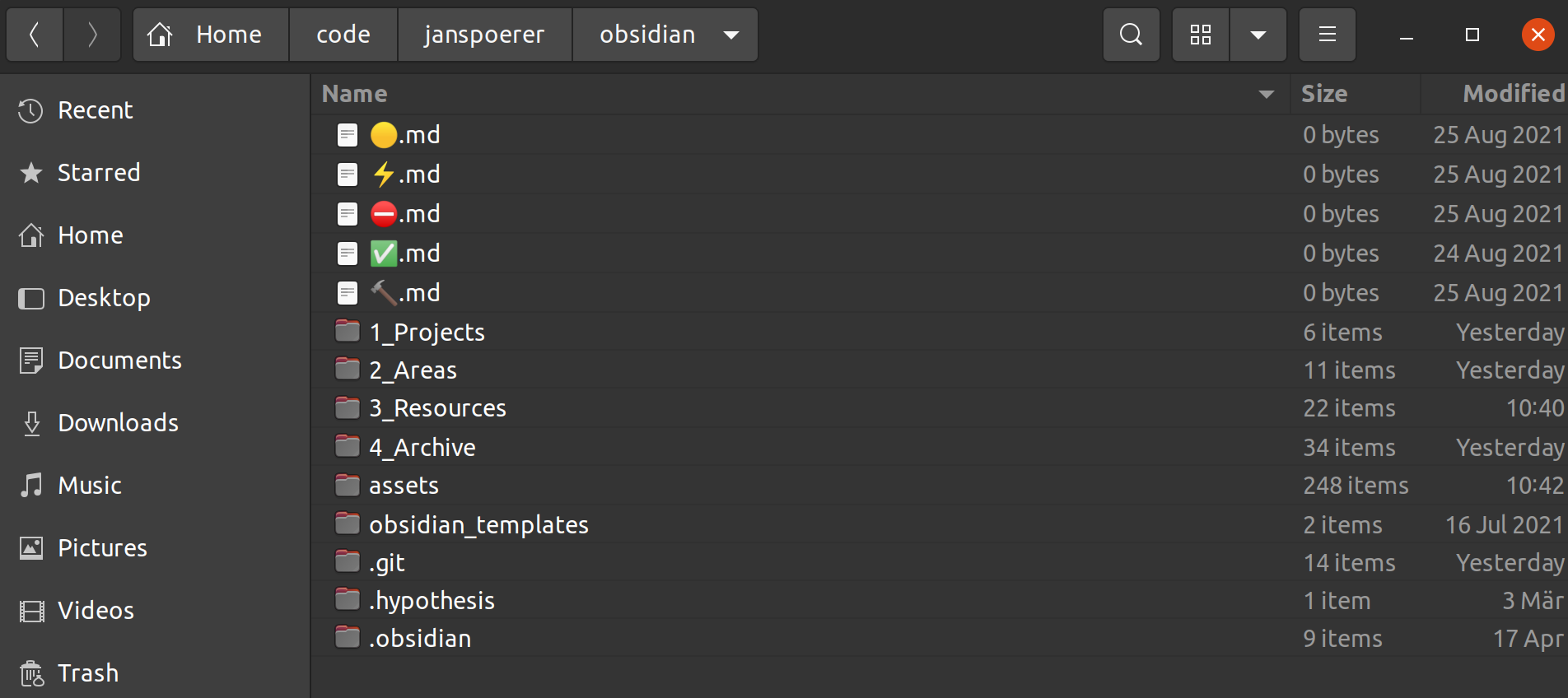Select the obsidian_templates folder
The width and height of the screenshot is (1568, 698).
coord(478,525)
